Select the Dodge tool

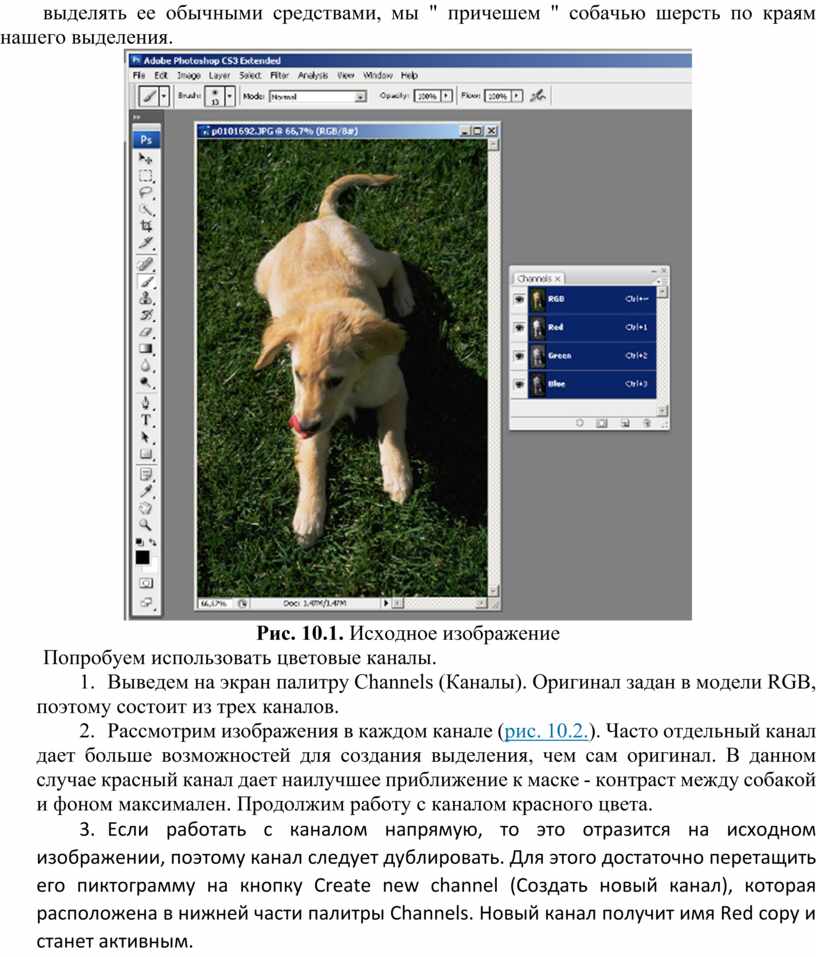point(145,383)
